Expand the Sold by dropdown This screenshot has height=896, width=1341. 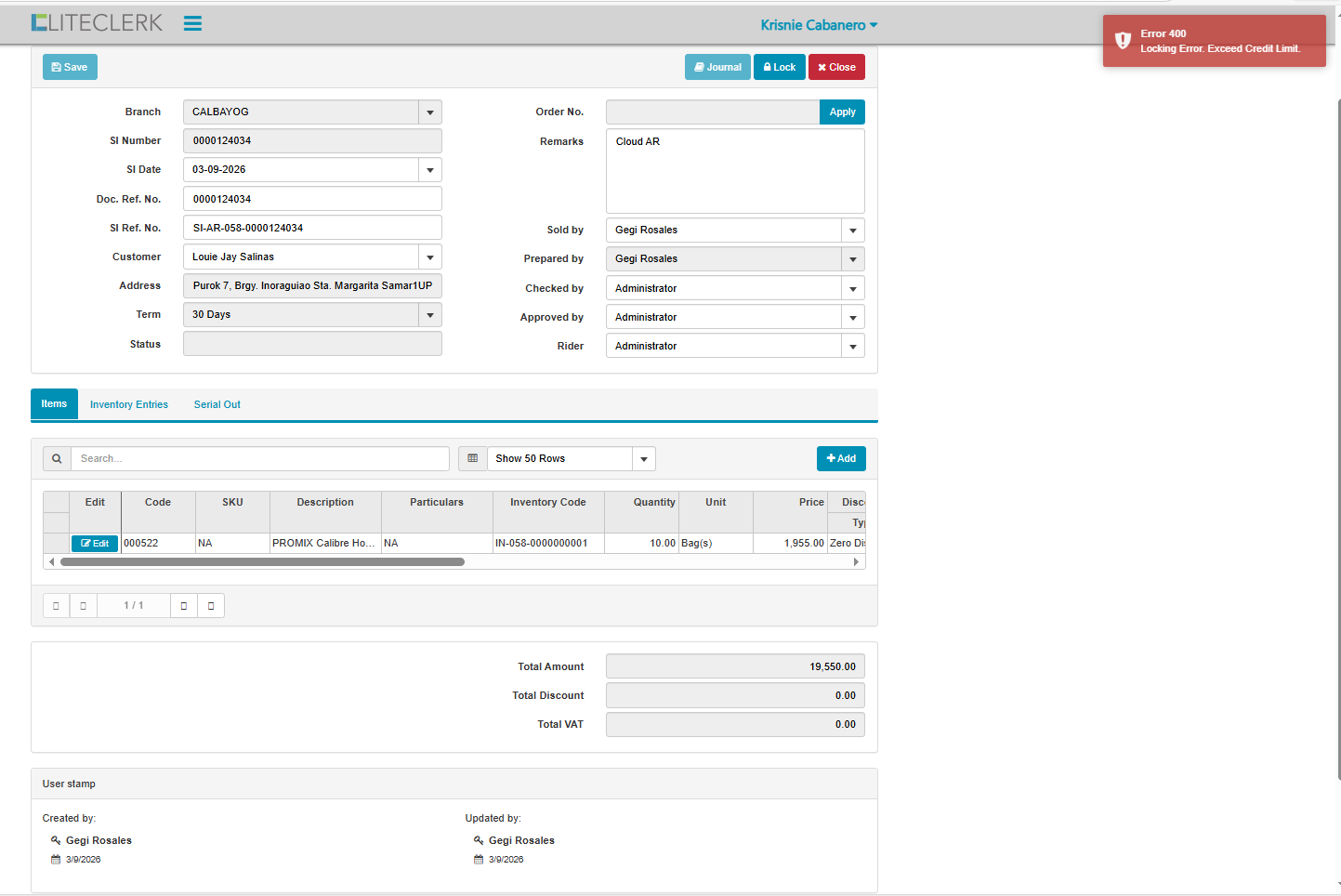(x=852, y=231)
